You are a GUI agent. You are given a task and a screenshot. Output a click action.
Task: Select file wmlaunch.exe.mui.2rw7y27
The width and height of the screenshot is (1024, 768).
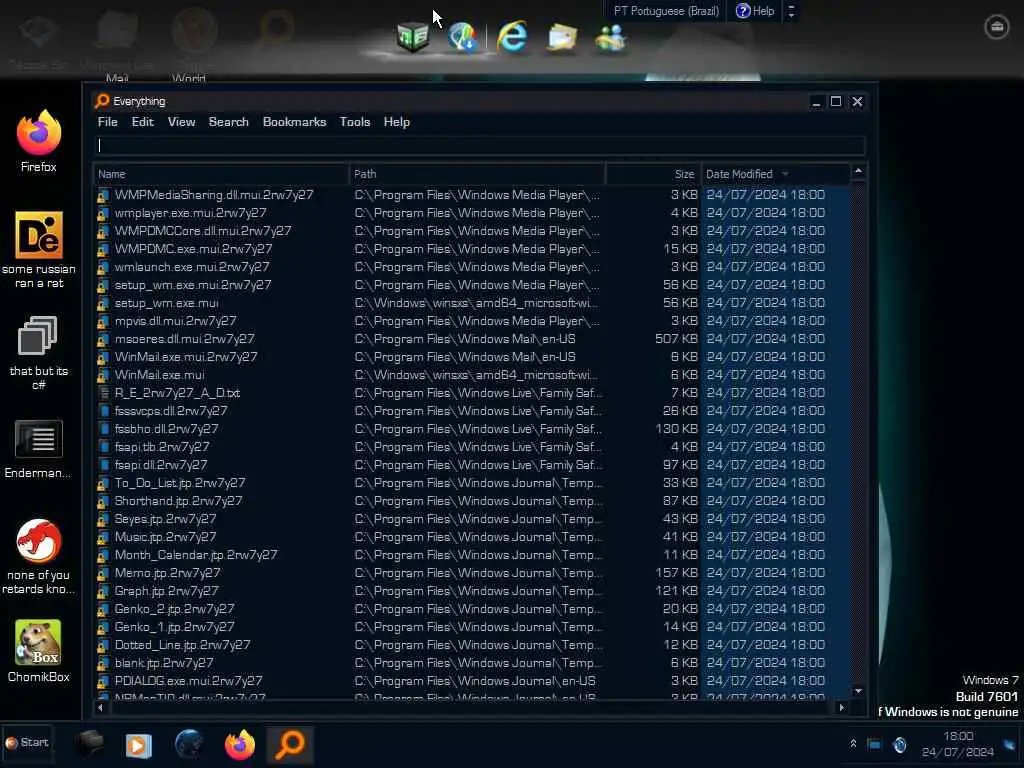191,267
